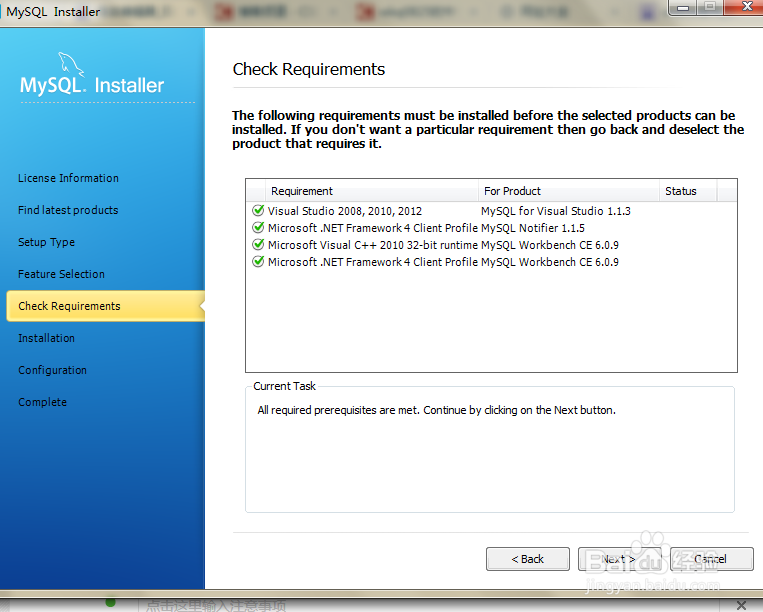Click the Back button
Screen dimensions: 763x612
(527, 559)
